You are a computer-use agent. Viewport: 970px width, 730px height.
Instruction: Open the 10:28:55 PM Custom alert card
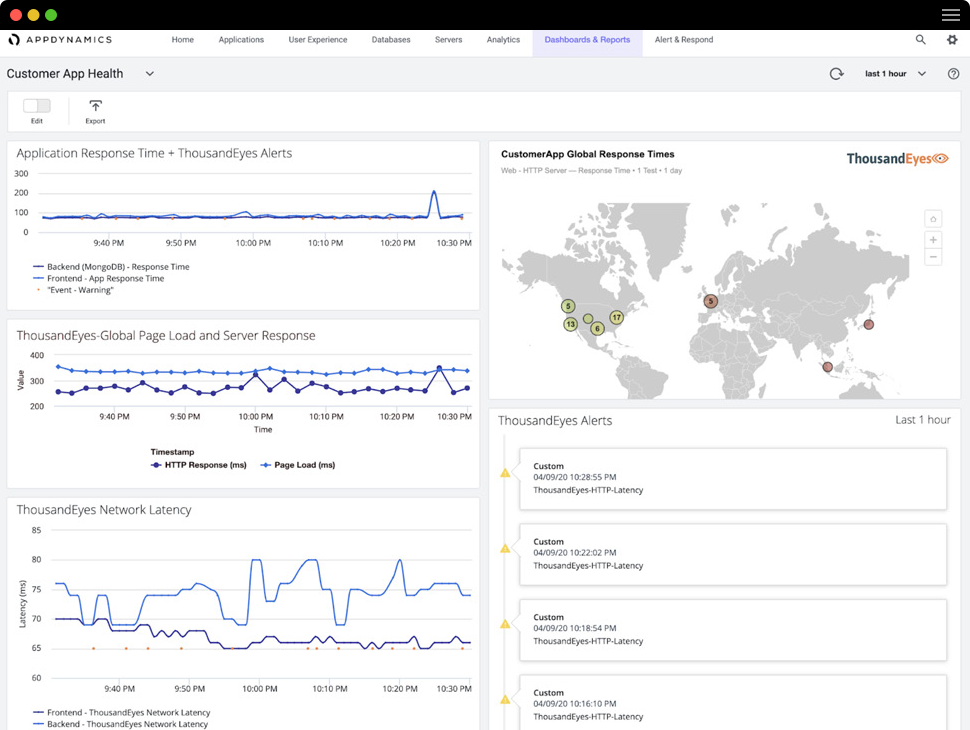[732, 478]
